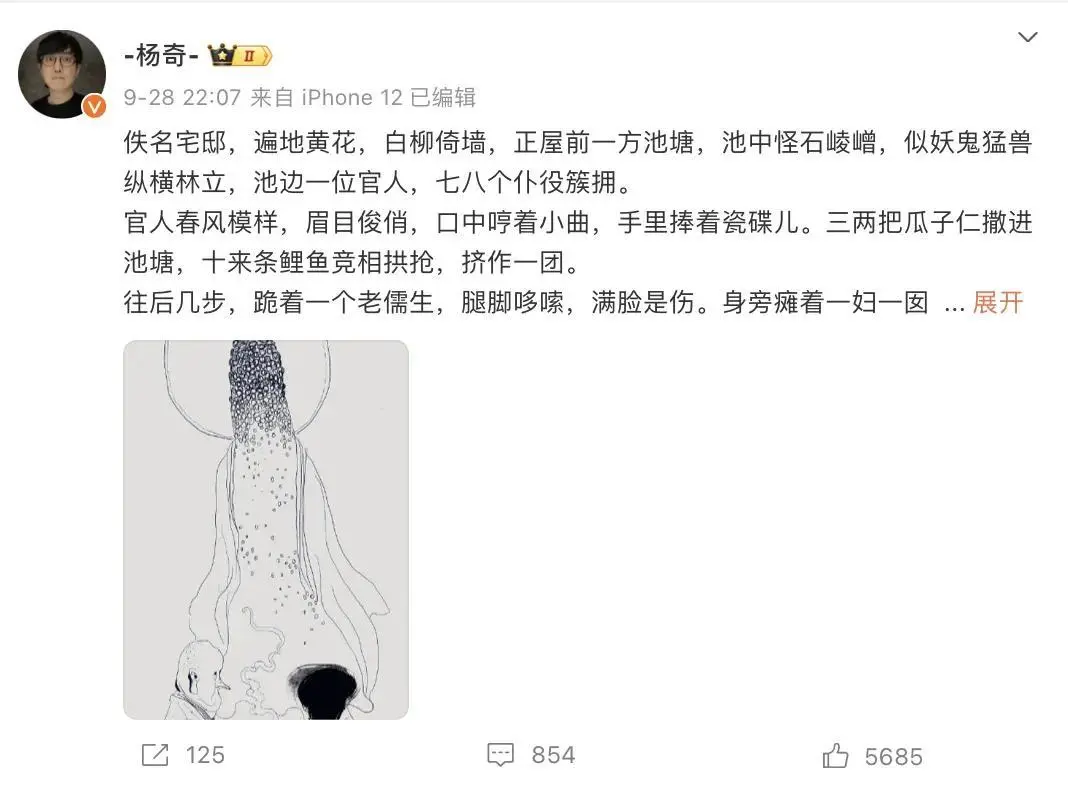Click the like count 5685
This screenshot has width=1068, height=788.
894,757
